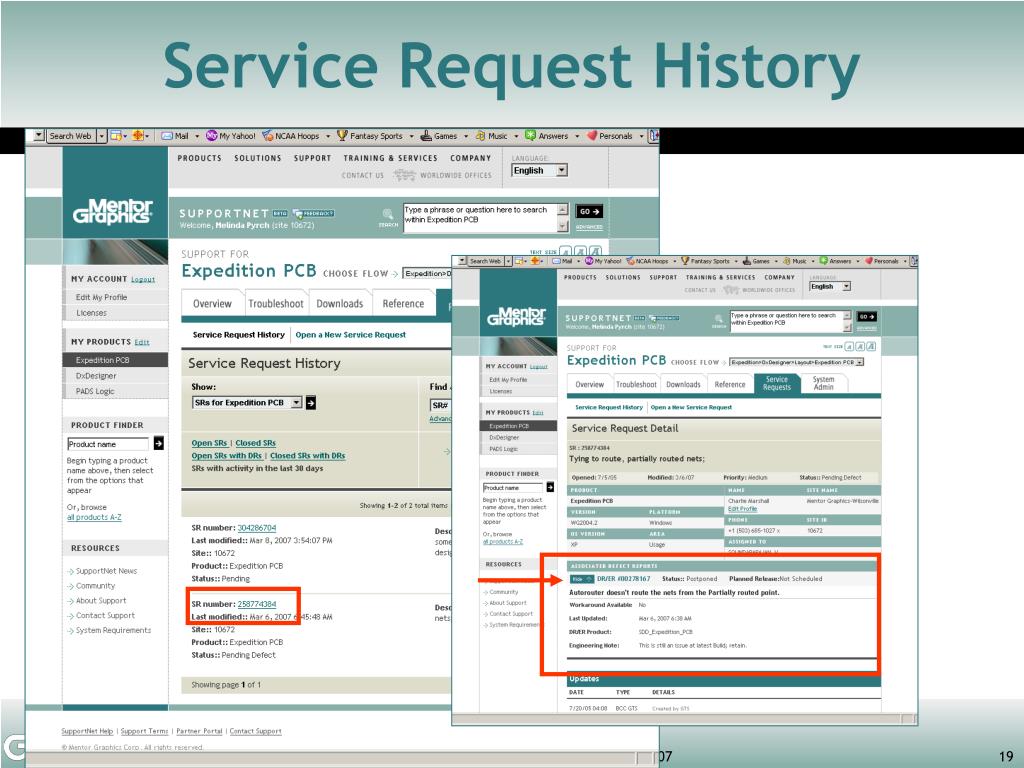Screen dimensions: 1024x768
Task: Click the Product Finder arrow button in history window
Action: [x=159, y=444]
